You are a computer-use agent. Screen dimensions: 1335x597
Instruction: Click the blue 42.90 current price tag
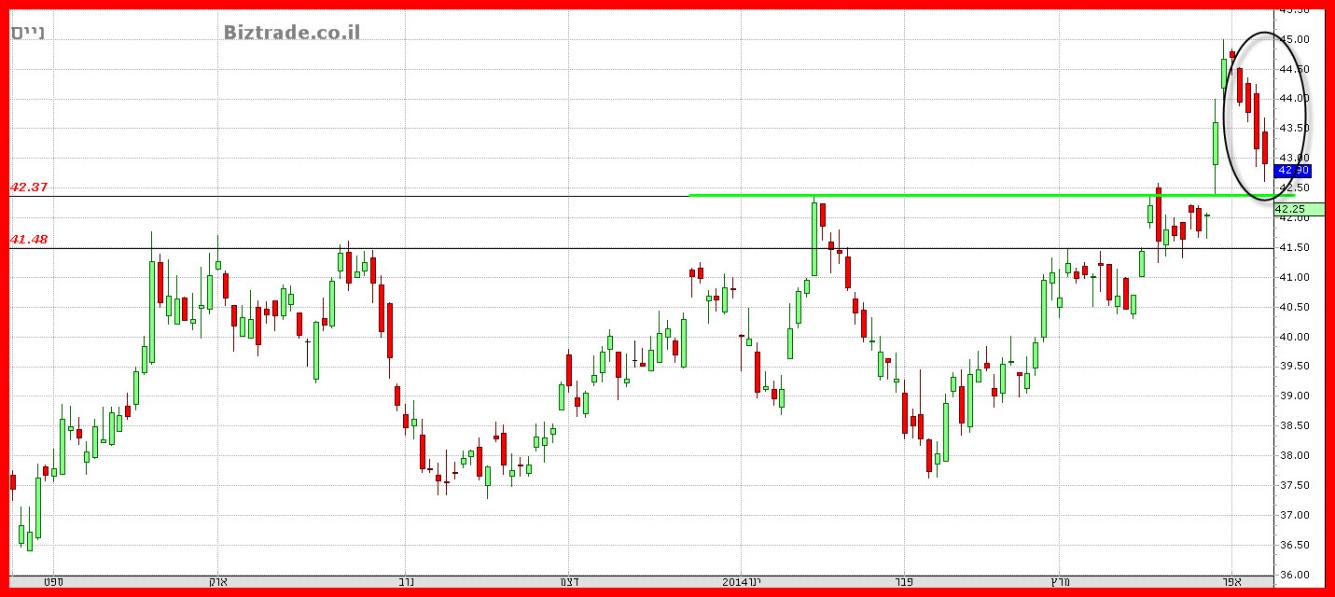(1293, 171)
